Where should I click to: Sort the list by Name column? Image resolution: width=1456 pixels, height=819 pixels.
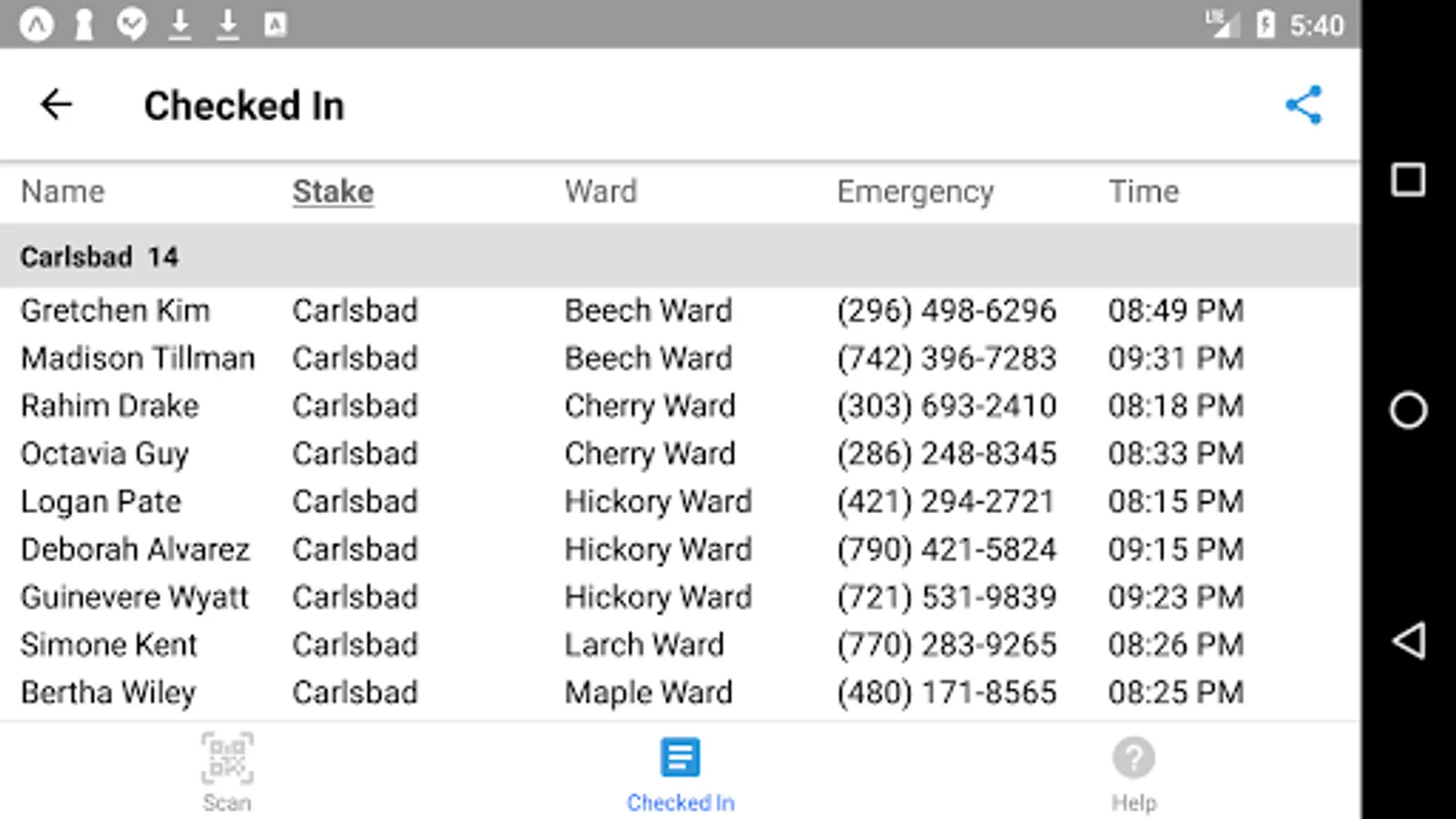(63, 192)
